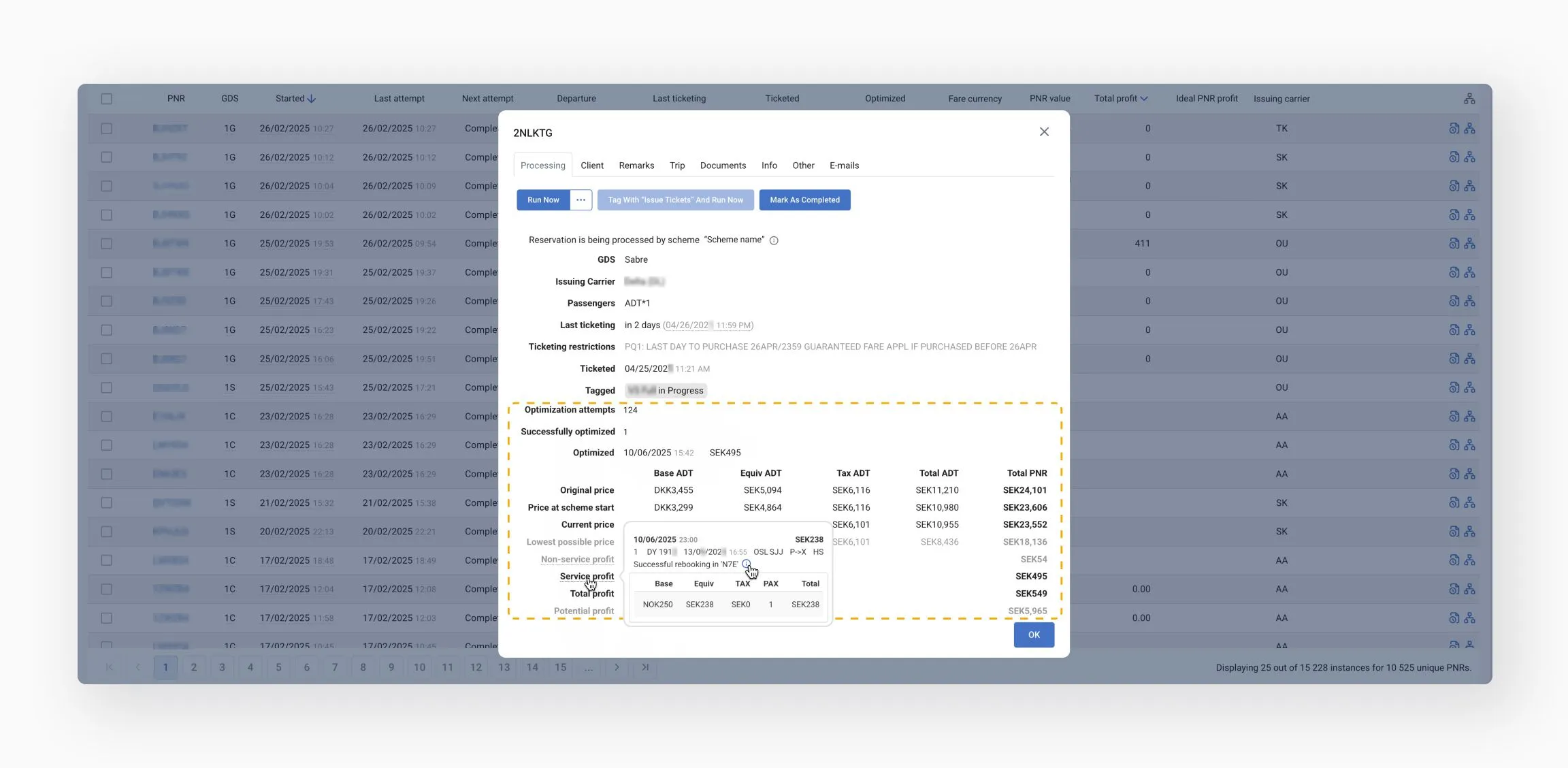Image resolution: width=1568 pixels, height=768 pixels.
Task: Click the history icon in the OU 411 row
Action: [x=1454, y=244]
